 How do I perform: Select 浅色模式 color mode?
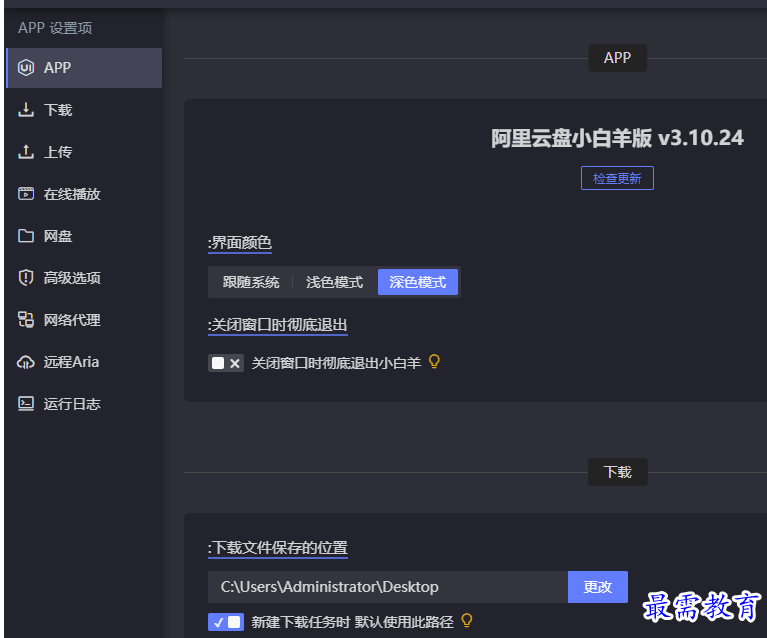click(x=335, y=282)
